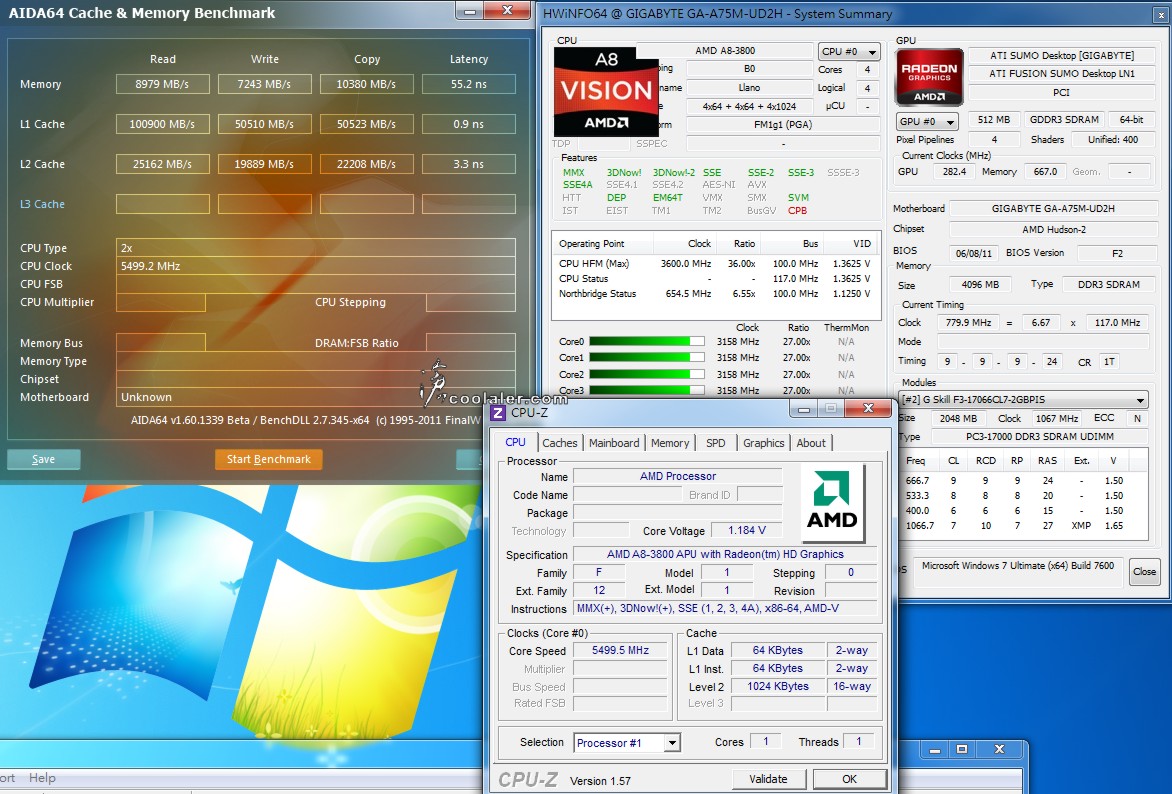
Task: Click the CPU HFM (Max) operating point row
Action: point(715,264)
